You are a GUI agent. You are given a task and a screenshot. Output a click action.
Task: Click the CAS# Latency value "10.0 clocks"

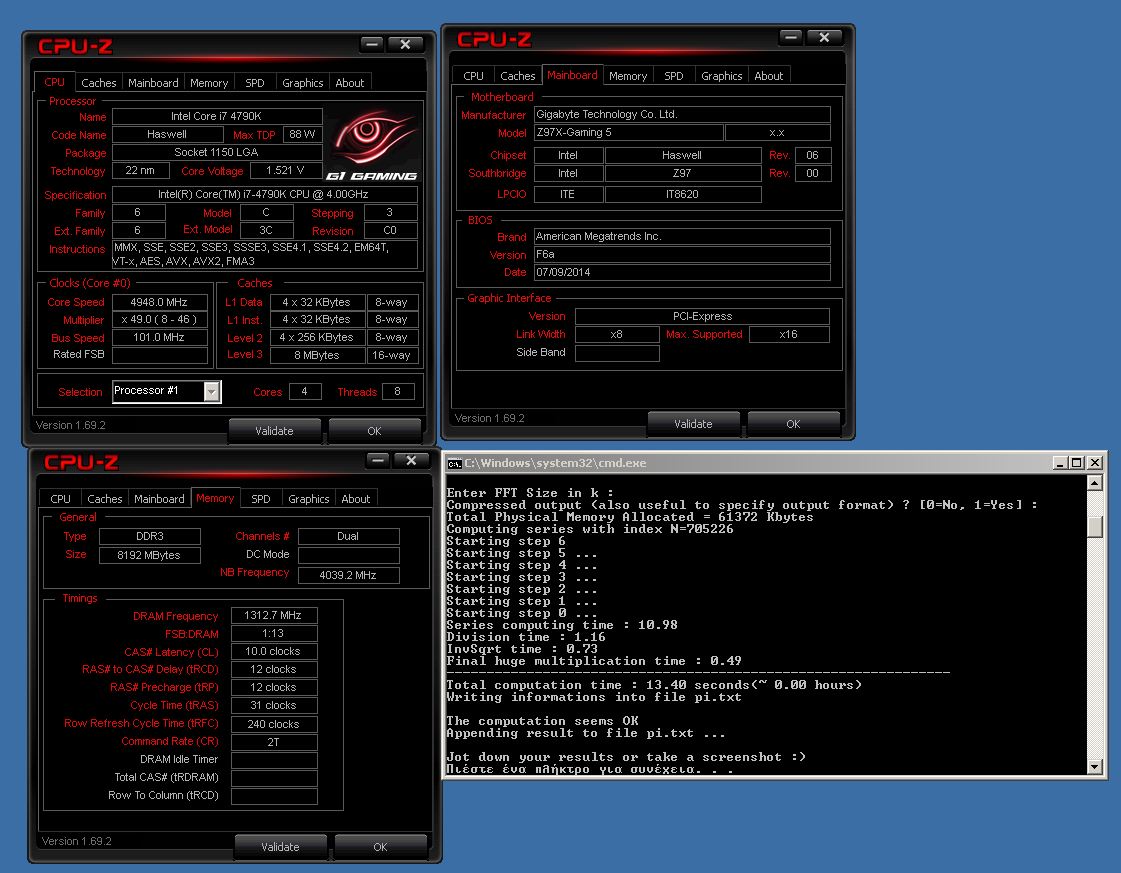tap(274, 651)
